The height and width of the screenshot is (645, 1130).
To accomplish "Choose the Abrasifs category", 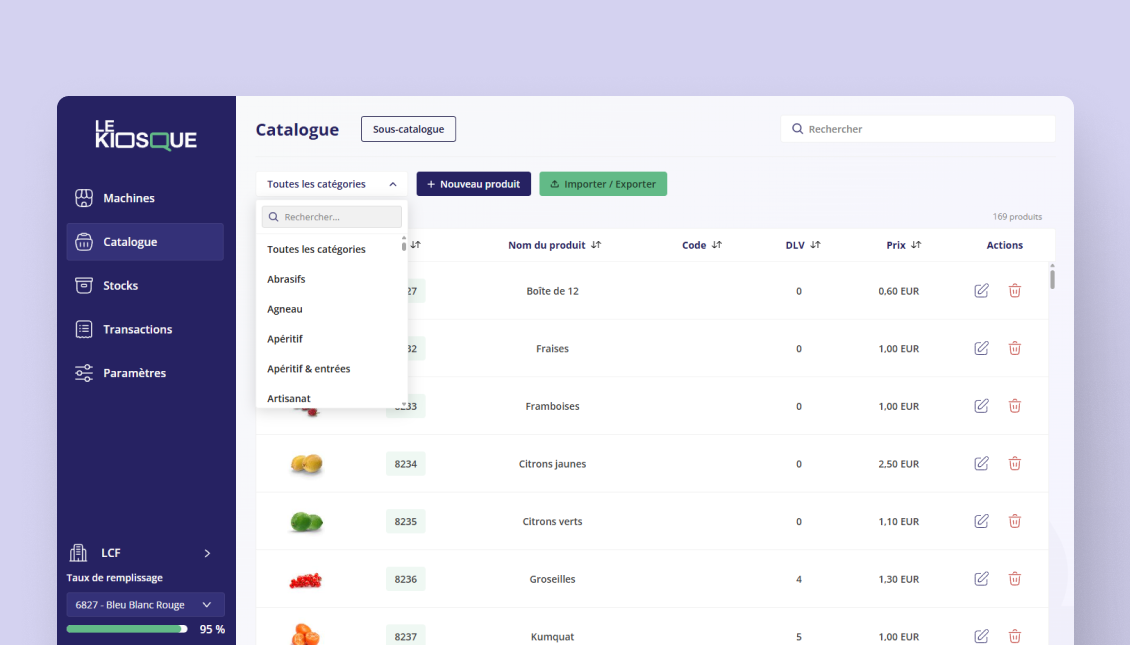I will [286, 279].
